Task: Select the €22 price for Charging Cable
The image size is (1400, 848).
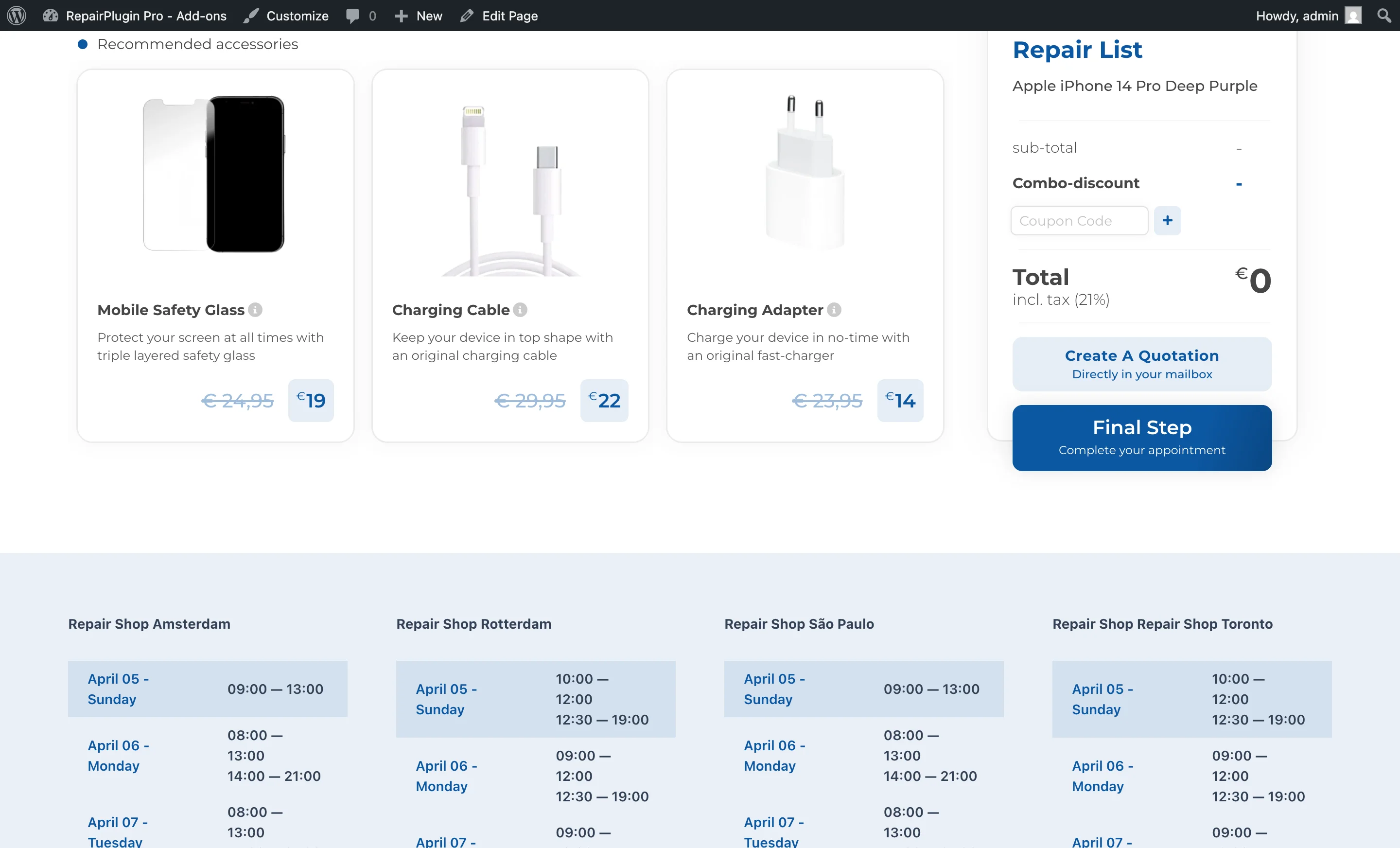Action: click(x=604, y=401)
